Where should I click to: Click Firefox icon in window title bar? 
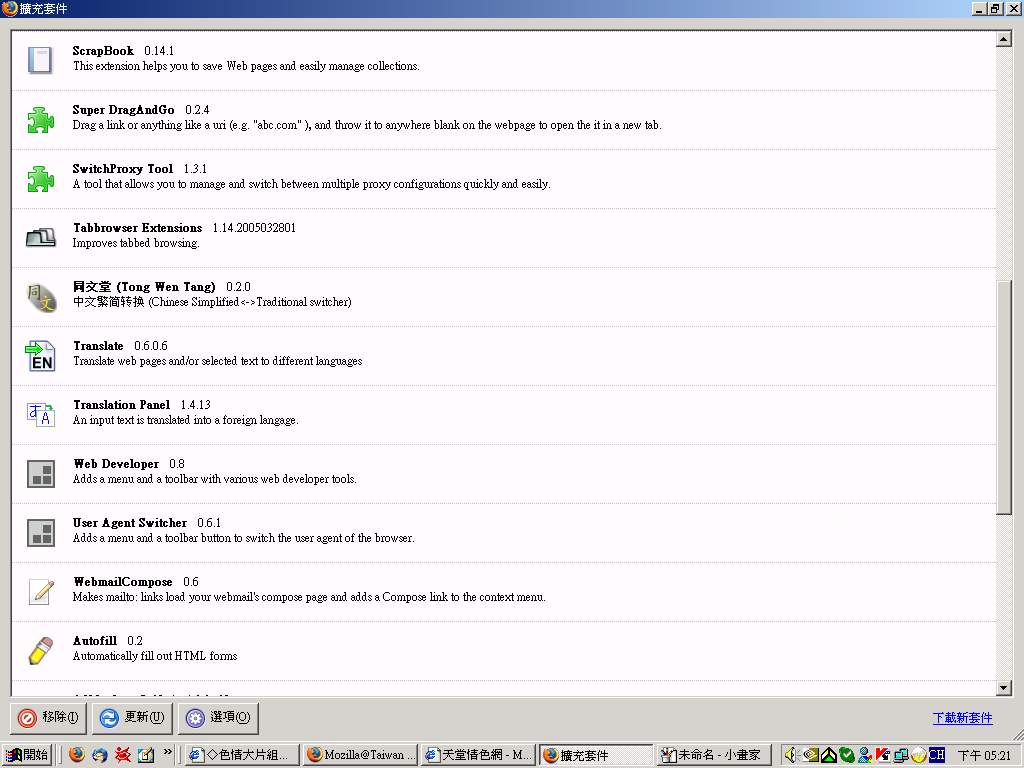pos(9,8)
